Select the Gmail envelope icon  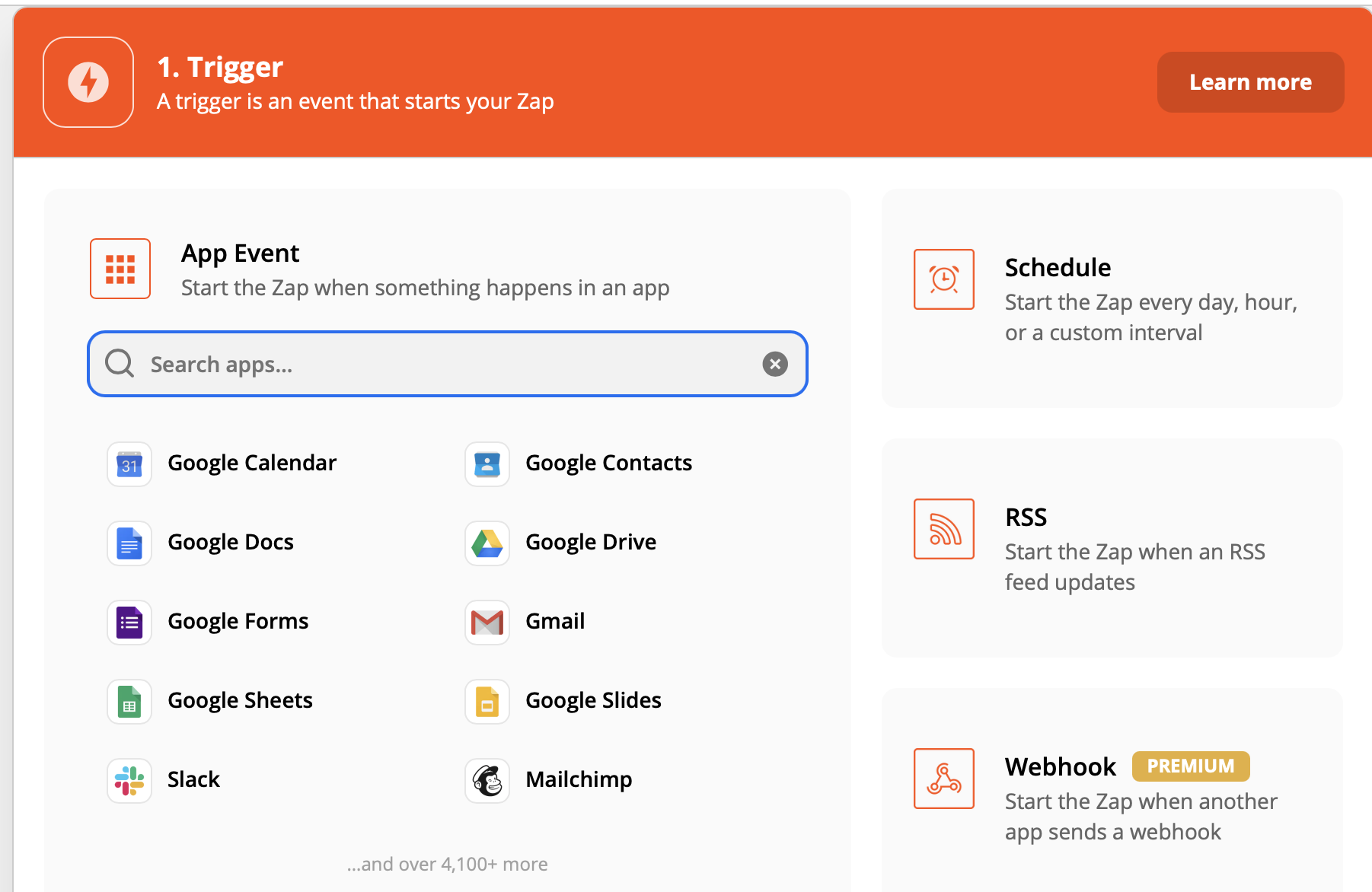pyautogui.click(x=487, y=623)
